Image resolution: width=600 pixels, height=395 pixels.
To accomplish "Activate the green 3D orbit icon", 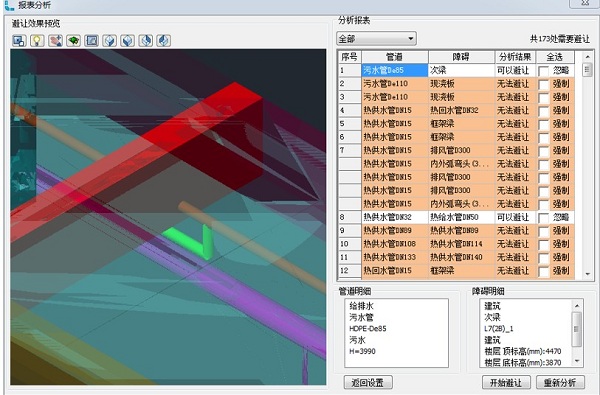I will (x=73, y=40).
